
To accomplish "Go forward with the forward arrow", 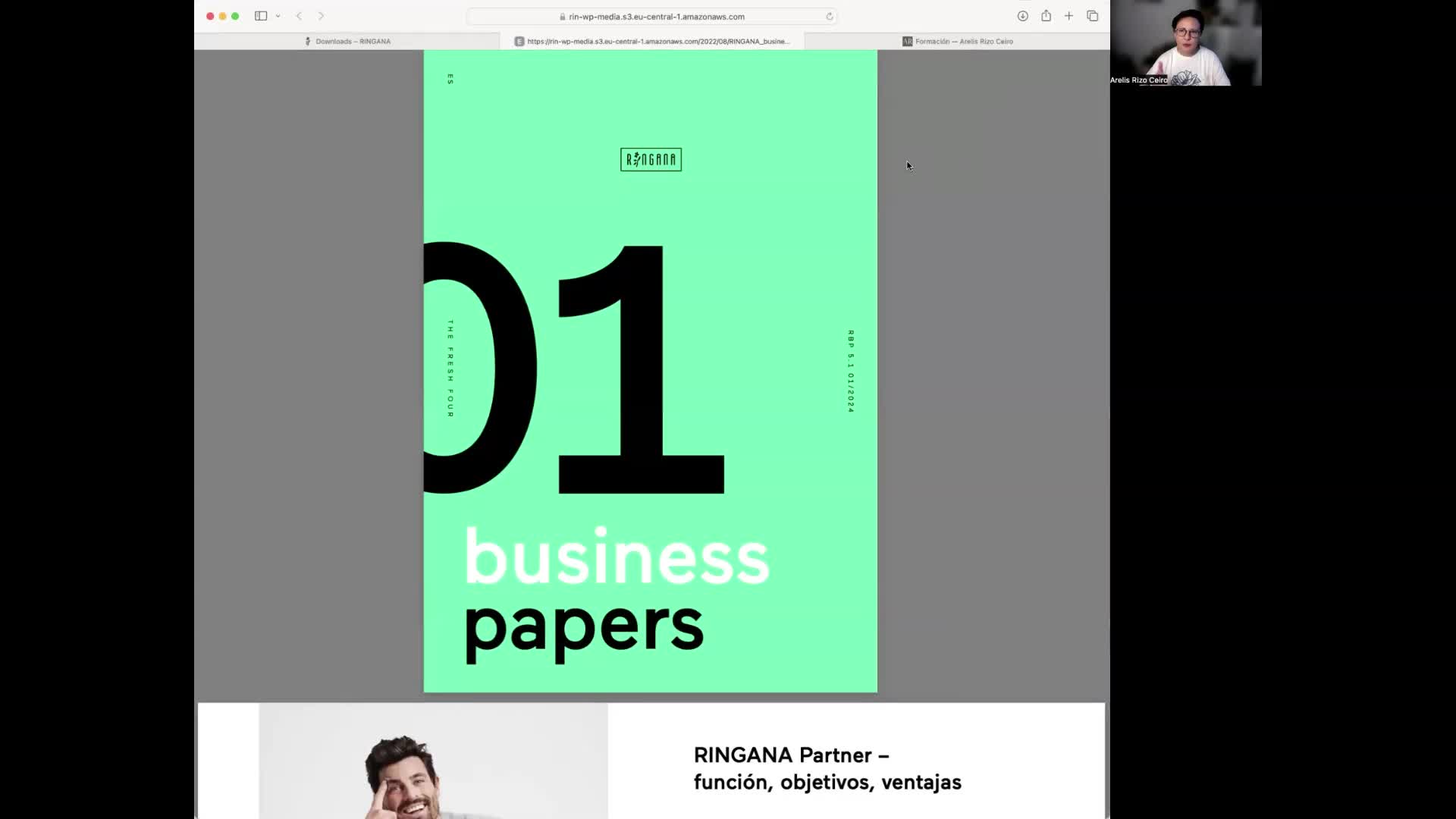I will click(321, 16).
